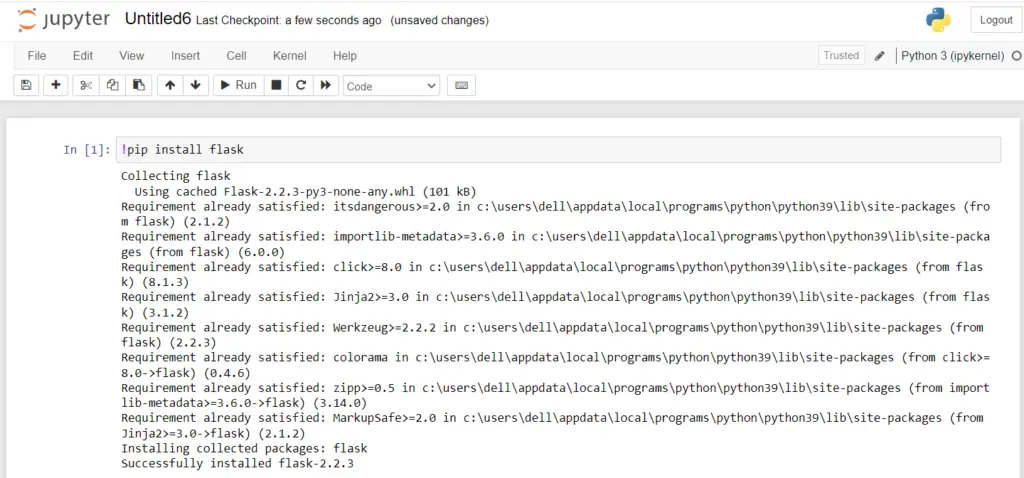The width and height of the screenshot is (1024, 478).
Task: Copy selected cells icon
Action: 112,85
